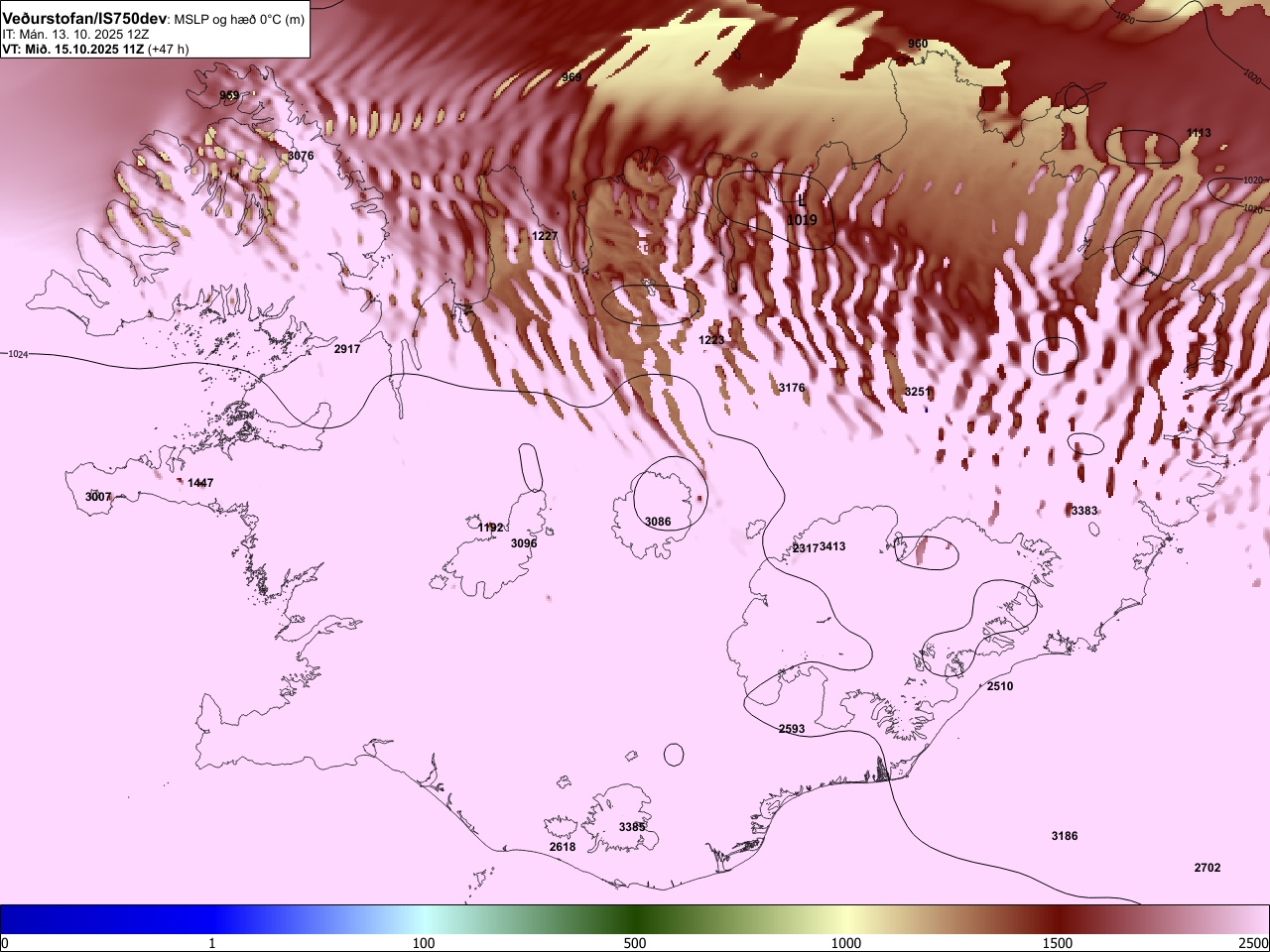Click the 'IT: Mán. 13. 10. 2025 12Z' line
This screenshot has width=1270, height=952.
pyautogui.click(x=75, y=34)
